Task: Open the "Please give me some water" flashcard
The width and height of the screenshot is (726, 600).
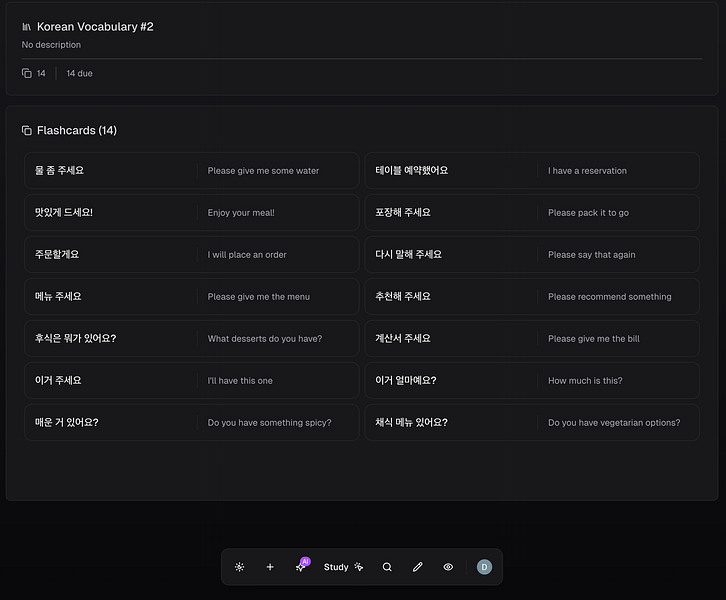Action: coord(191,171)
